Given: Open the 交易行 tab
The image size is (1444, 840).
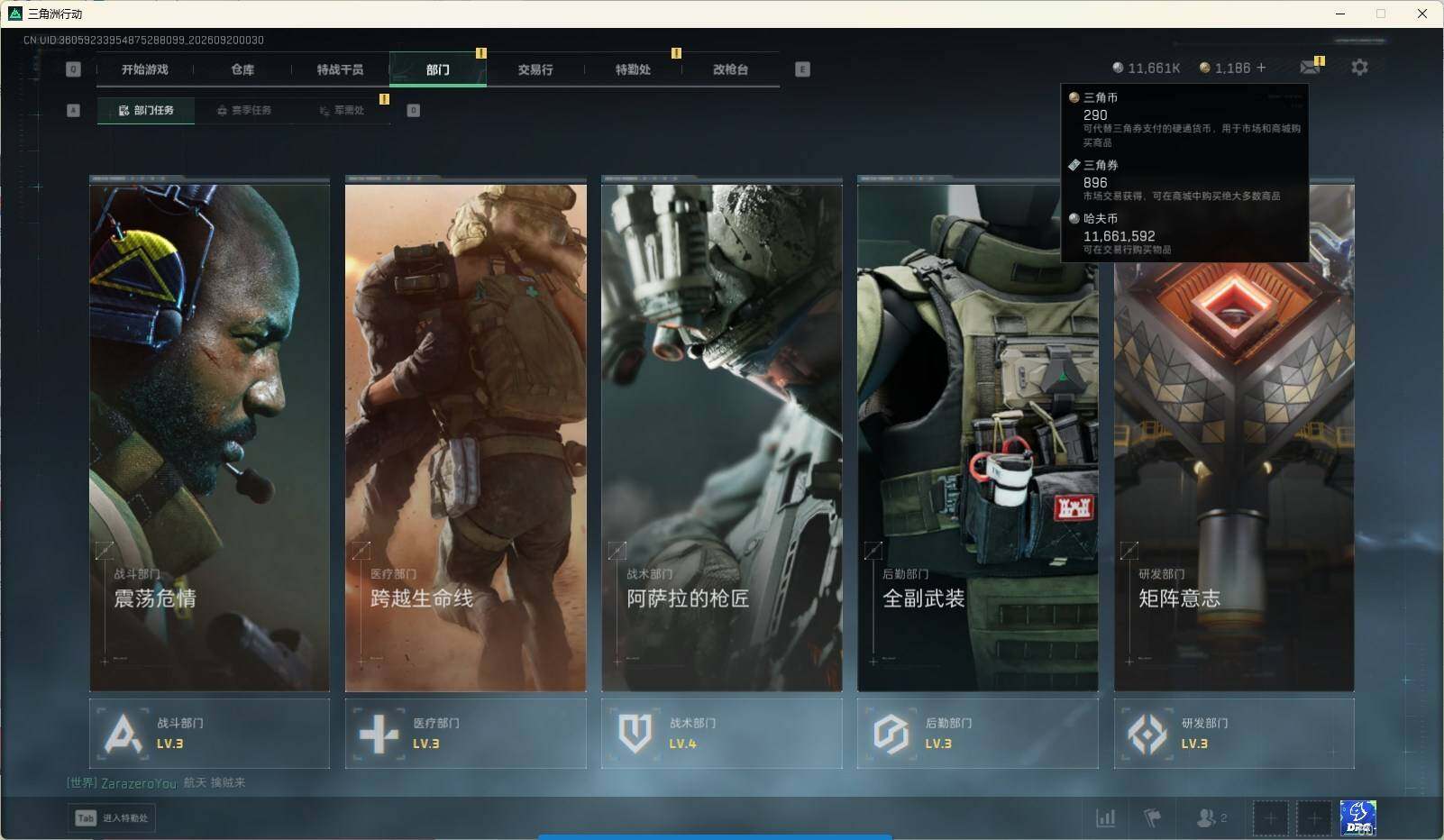Looking at the screenshot, I should coord(535,69).
